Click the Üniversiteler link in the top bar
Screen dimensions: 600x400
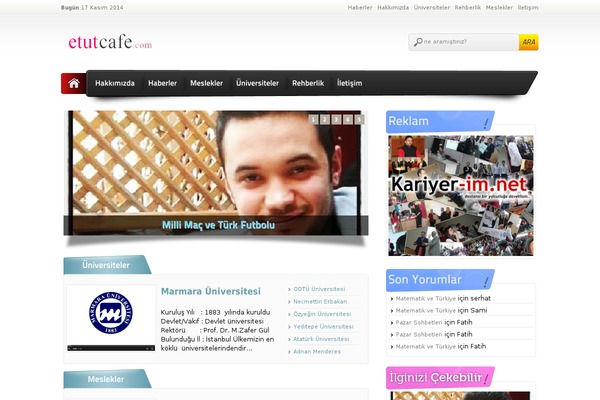tap(432, 7)
